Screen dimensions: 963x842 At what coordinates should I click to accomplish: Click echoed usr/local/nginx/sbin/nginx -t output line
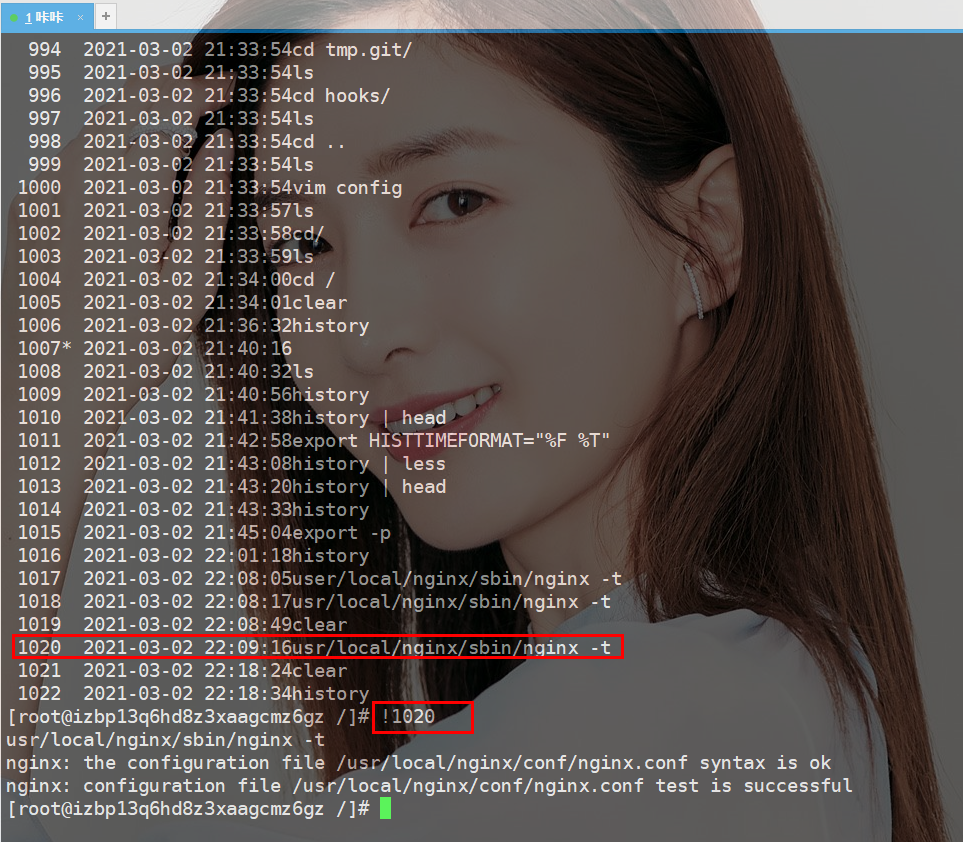point(165,740)
